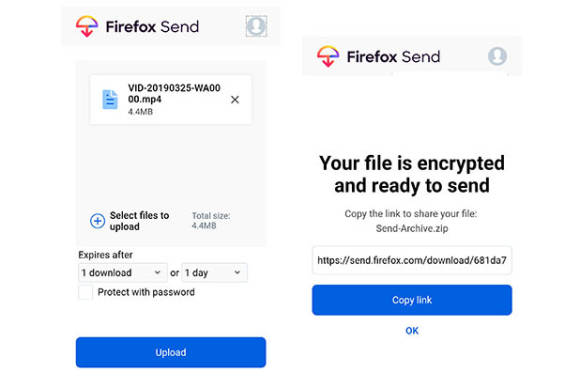Viewport: 580px width, 388px height.
Task: Click the VID-20190325-WA0000.mp4 file name
Action: pos(174,94)
